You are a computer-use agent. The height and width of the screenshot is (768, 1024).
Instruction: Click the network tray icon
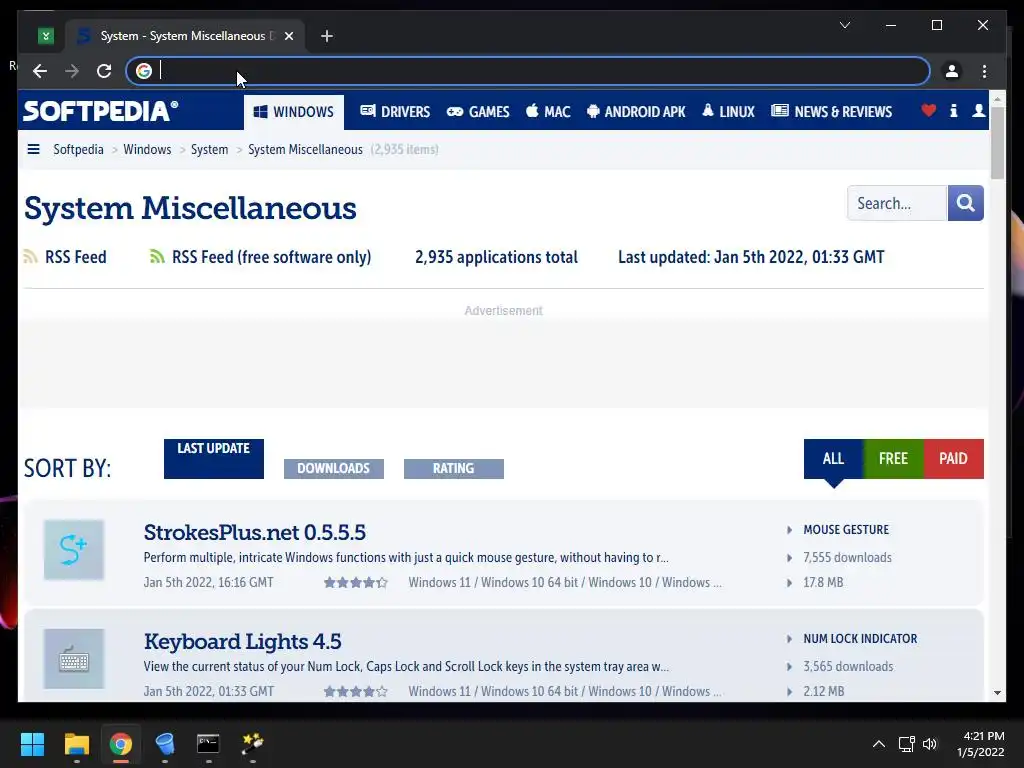click(906, 744)
